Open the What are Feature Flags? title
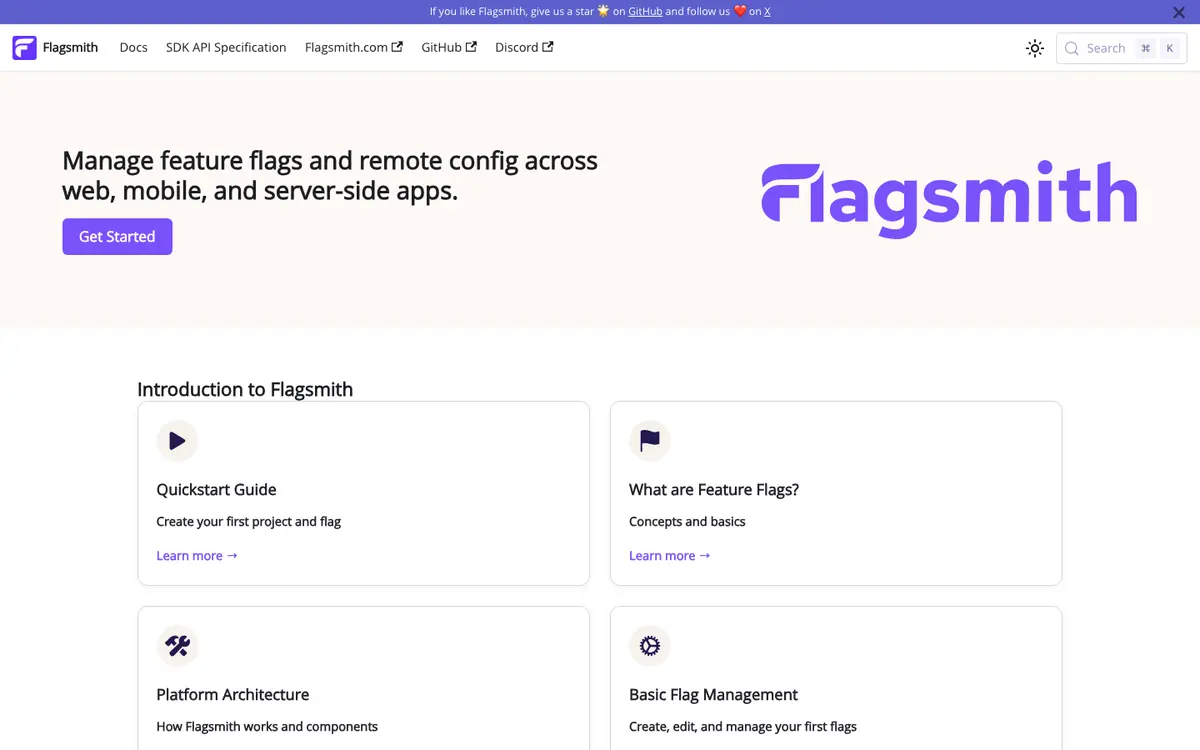Viewport: 1200px width, 750px height. coord(714,490)
